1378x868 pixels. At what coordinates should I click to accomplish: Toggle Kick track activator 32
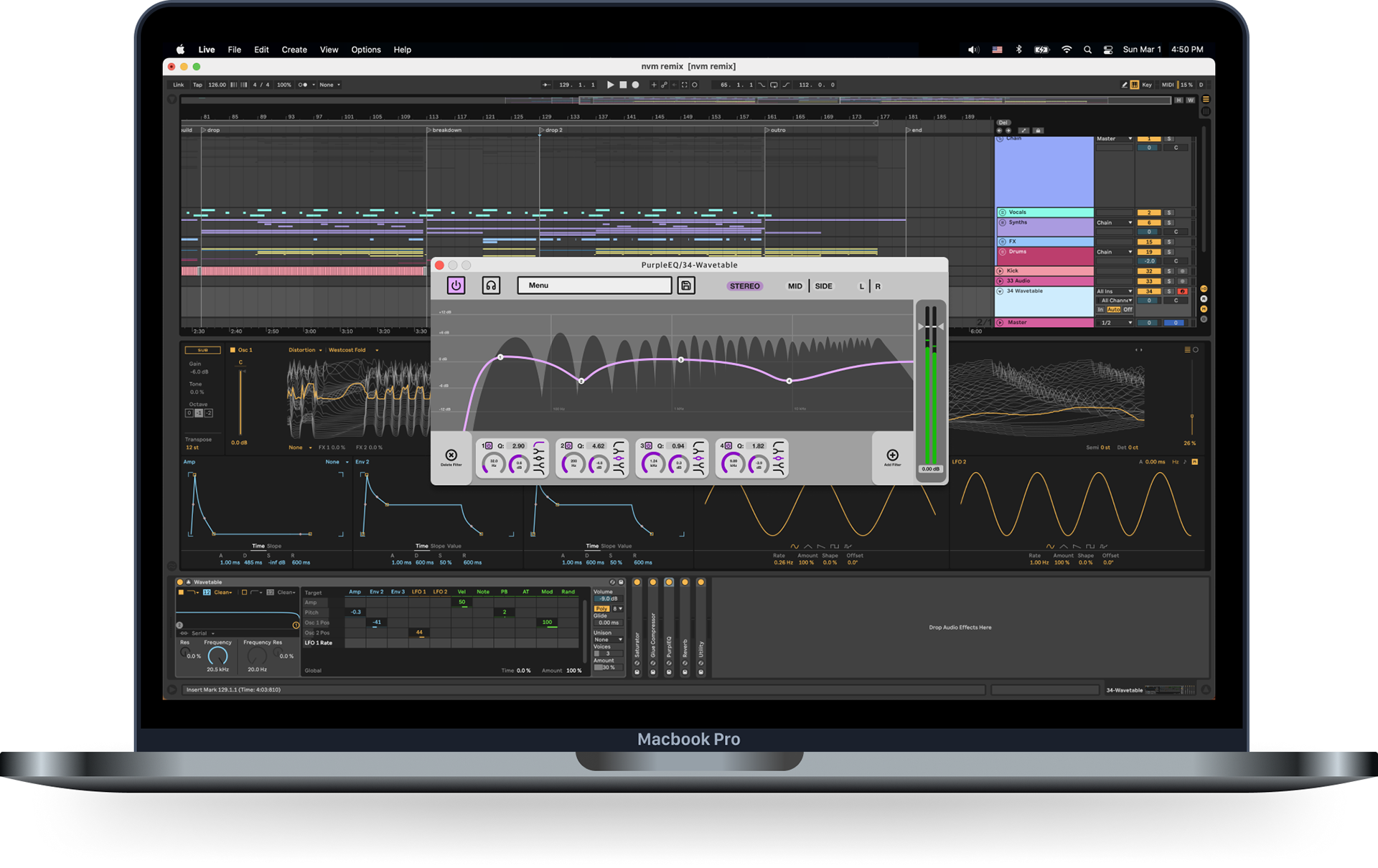click(x=1149, y=271)
